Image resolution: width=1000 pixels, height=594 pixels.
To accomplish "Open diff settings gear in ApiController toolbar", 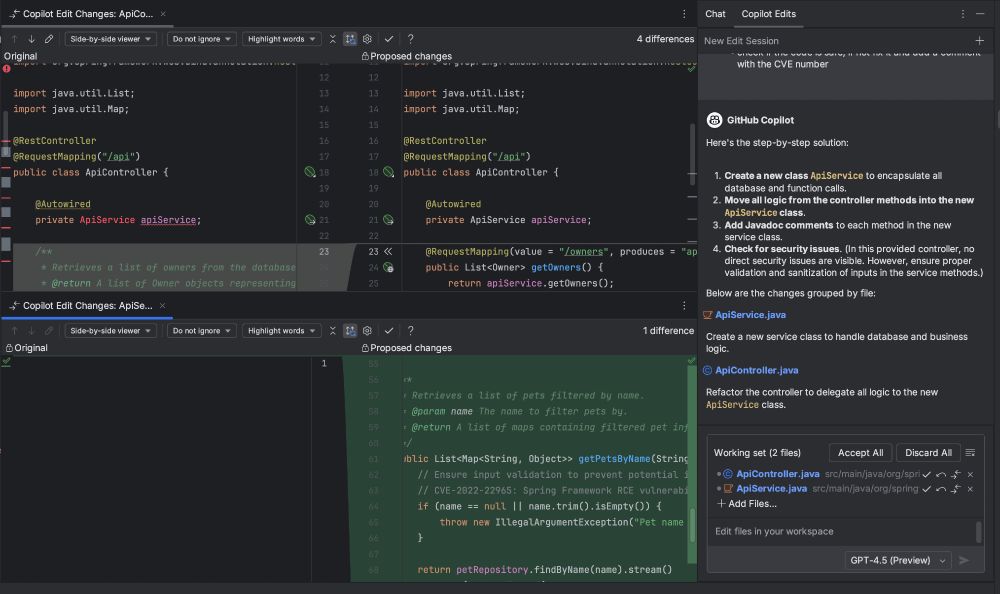I will click(367, 39).
